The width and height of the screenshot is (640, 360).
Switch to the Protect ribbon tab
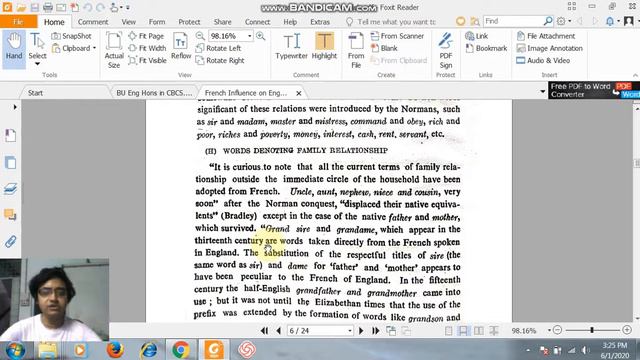[x=189, y=22]
